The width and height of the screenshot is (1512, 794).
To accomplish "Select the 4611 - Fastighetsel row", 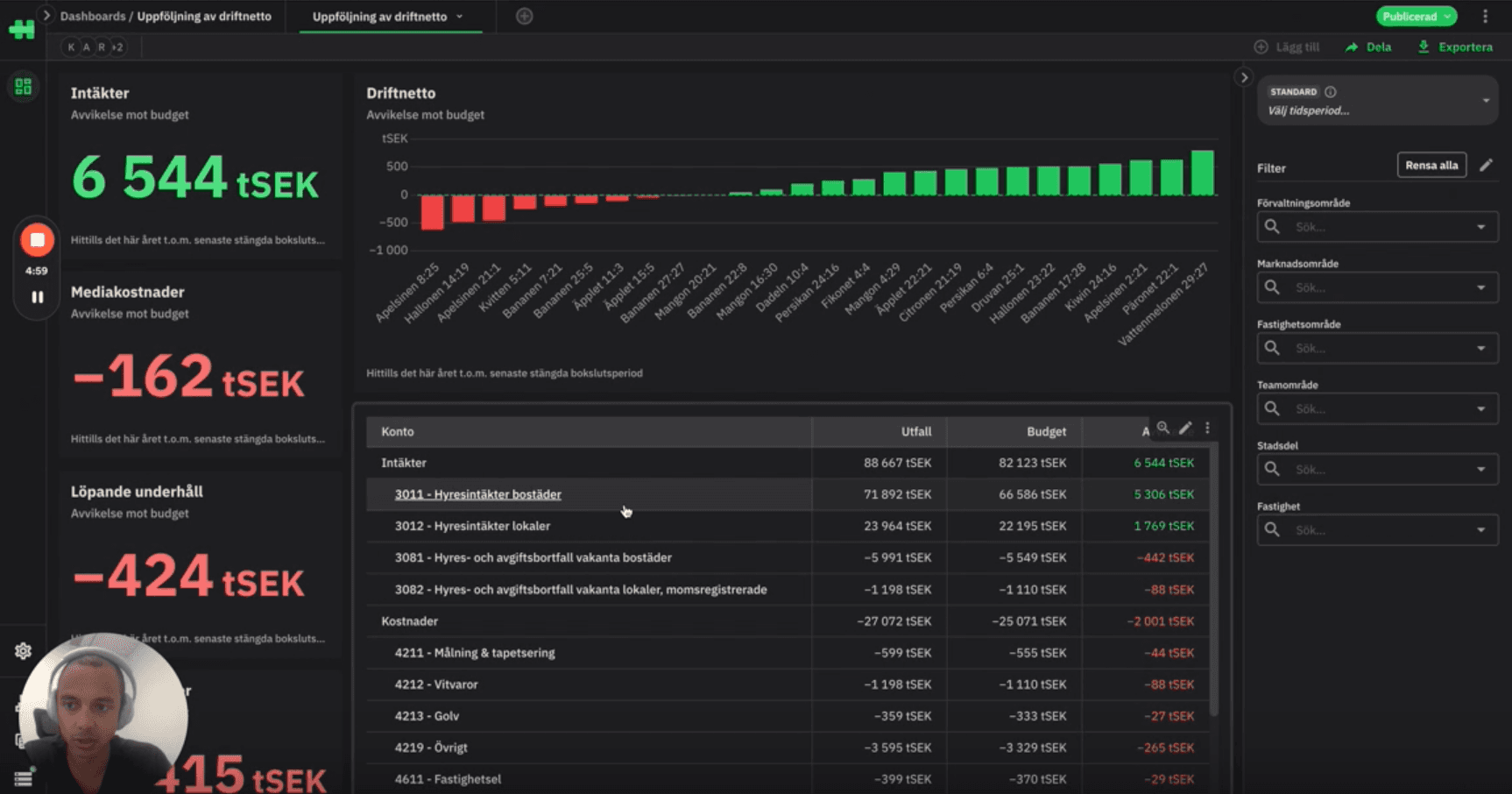I will 788,779.
